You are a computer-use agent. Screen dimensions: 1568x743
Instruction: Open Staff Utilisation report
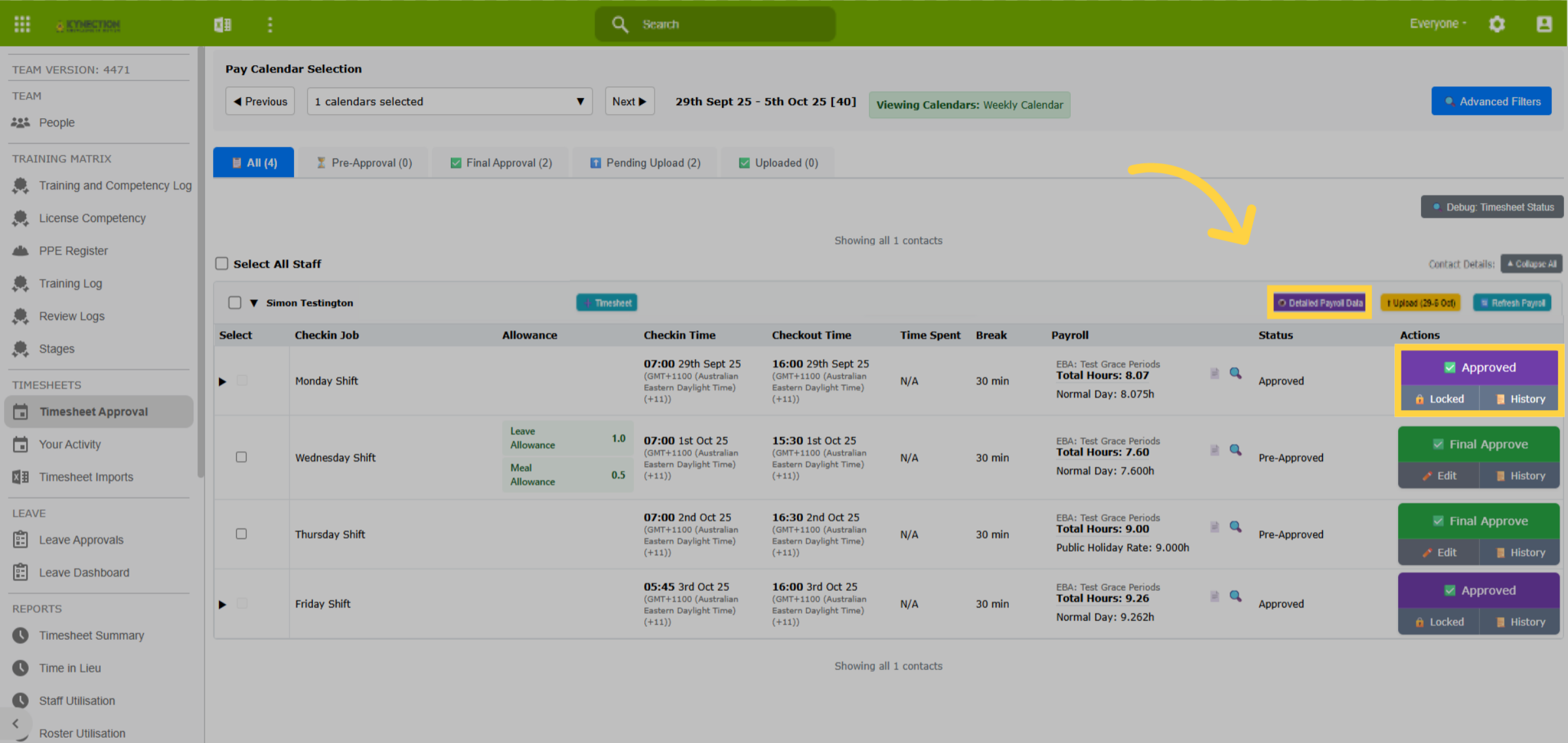(77, 701)
